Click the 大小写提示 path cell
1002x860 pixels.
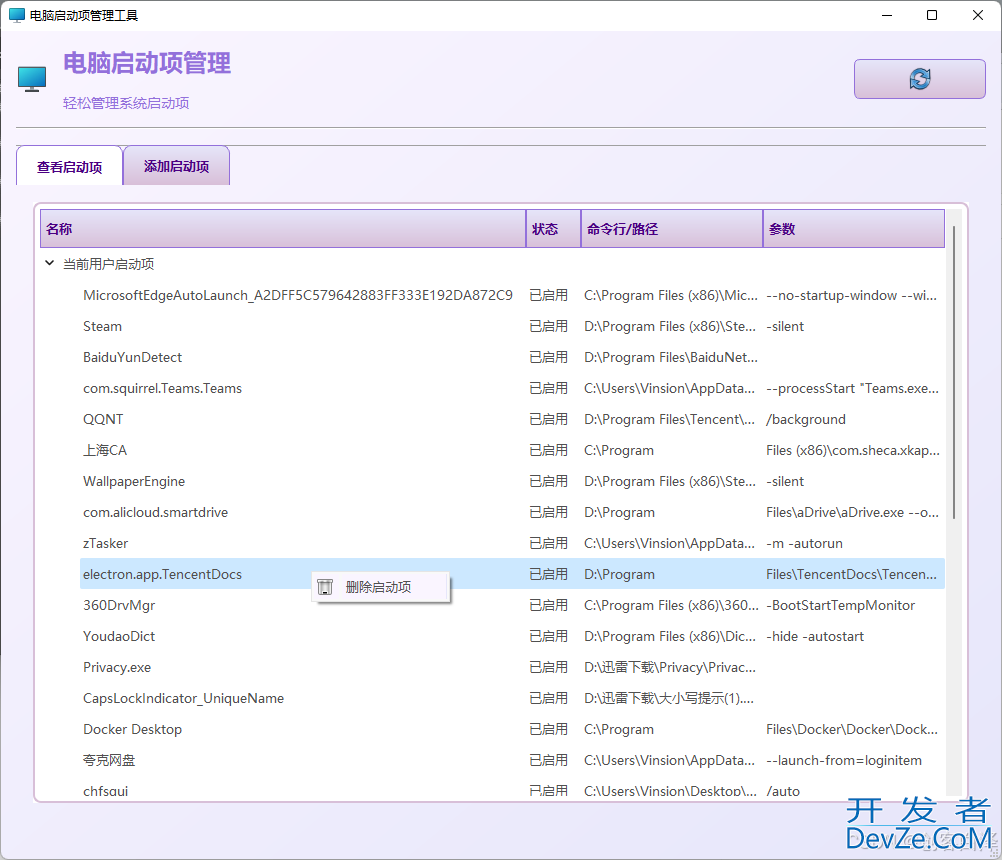point(669,698)
